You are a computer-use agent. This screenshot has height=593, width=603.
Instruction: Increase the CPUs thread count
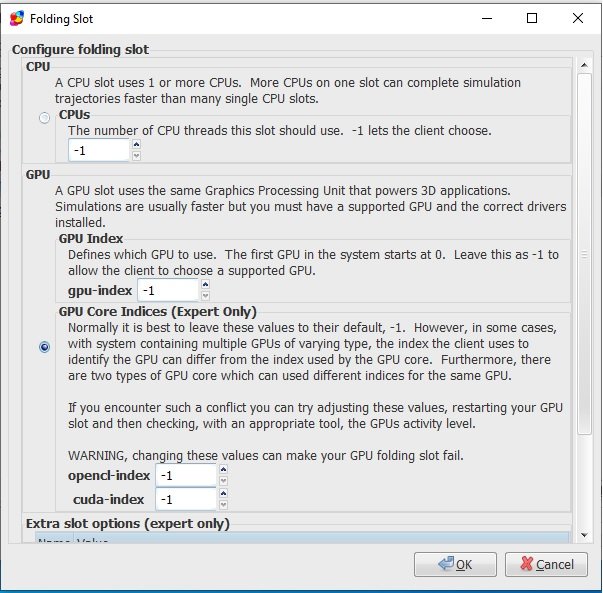tap(136, 144)
